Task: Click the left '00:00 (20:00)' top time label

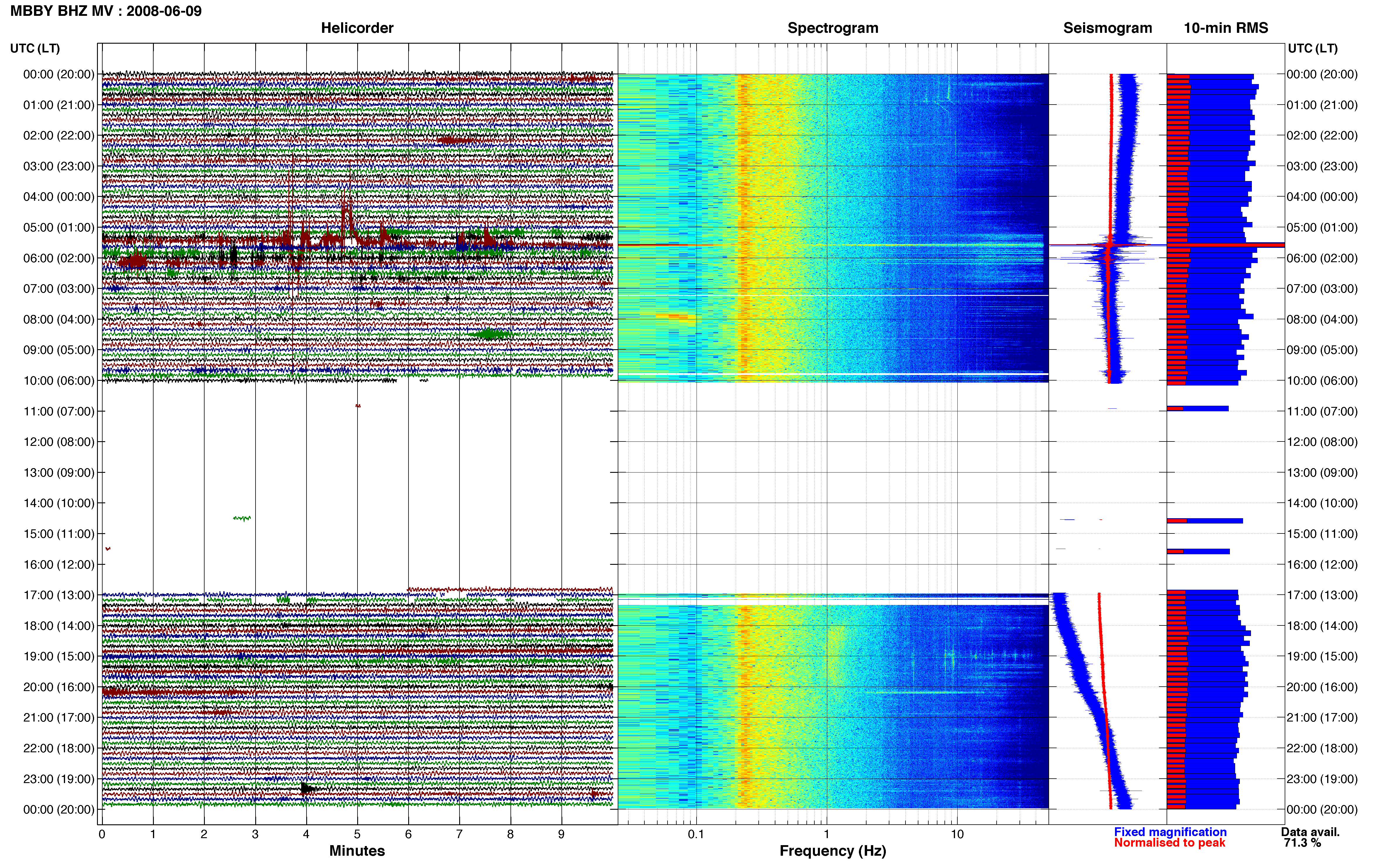Action: coord(59,74)
